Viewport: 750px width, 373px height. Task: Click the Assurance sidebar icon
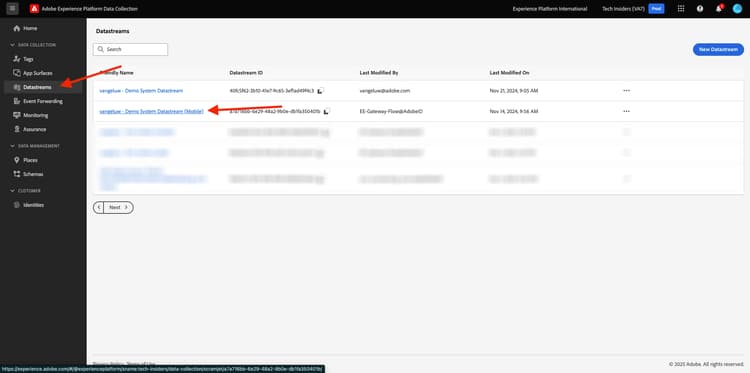point(17,129)
